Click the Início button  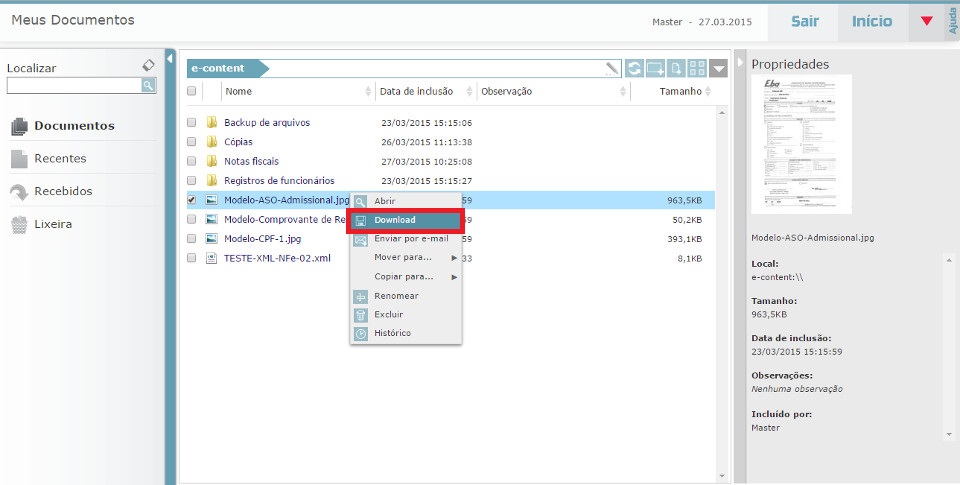(872, 21)
